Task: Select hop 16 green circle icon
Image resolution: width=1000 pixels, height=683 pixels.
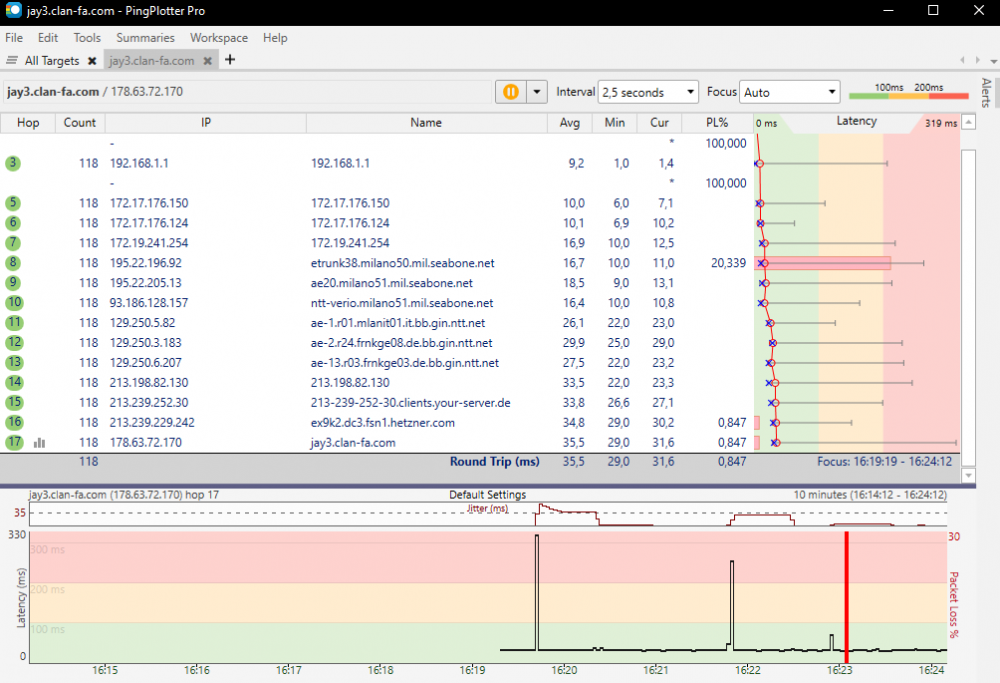Action: click(14, 422)
